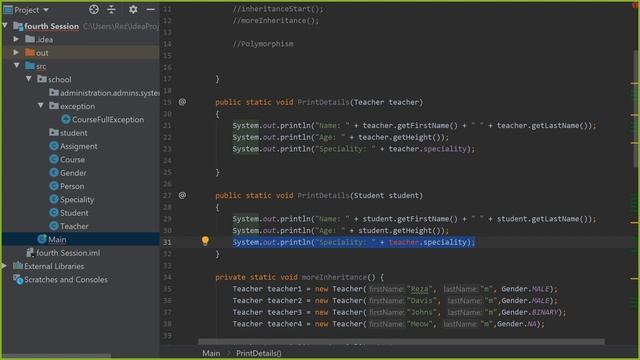Viewport: 640px width, 360px height.
Task: Click the horizontal scrollbar of the editor
Action: 401,341
